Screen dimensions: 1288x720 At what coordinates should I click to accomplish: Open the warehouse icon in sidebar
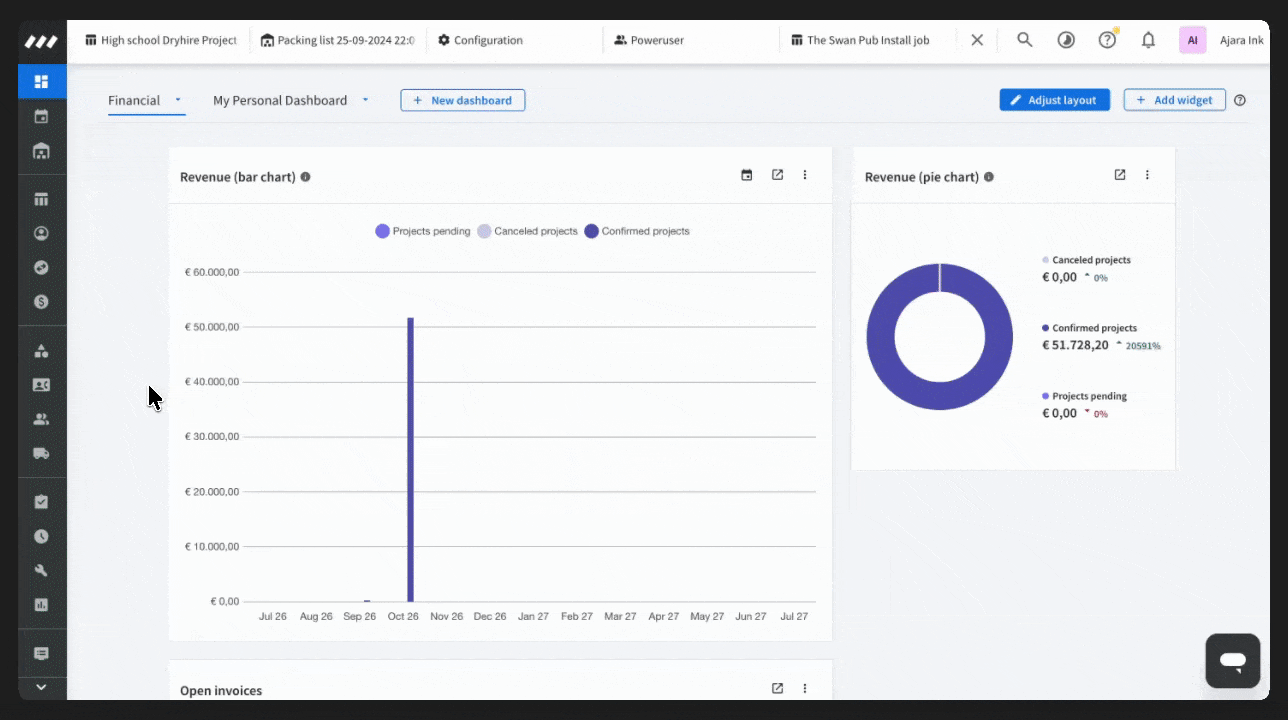coord(41,151)
